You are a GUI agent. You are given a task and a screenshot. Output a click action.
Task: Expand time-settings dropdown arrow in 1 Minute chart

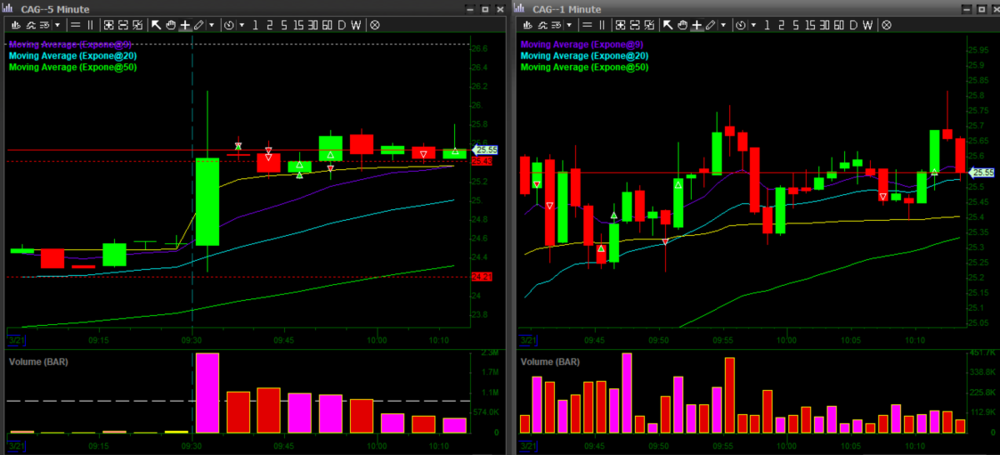(754, 24)
